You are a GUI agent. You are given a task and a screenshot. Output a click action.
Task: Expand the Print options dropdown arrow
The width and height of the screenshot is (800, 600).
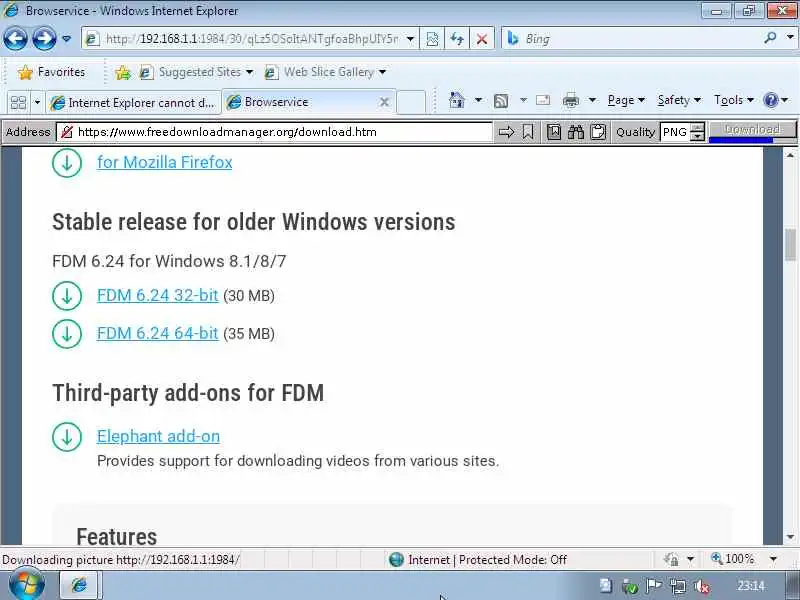[592, 101]
